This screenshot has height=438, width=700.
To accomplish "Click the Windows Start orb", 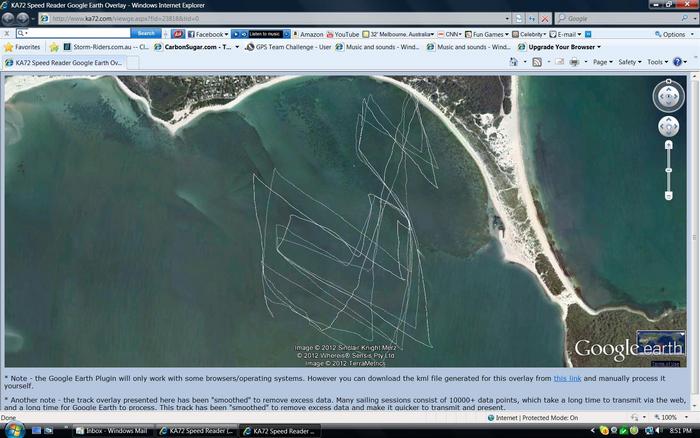I will click(12, 430).
